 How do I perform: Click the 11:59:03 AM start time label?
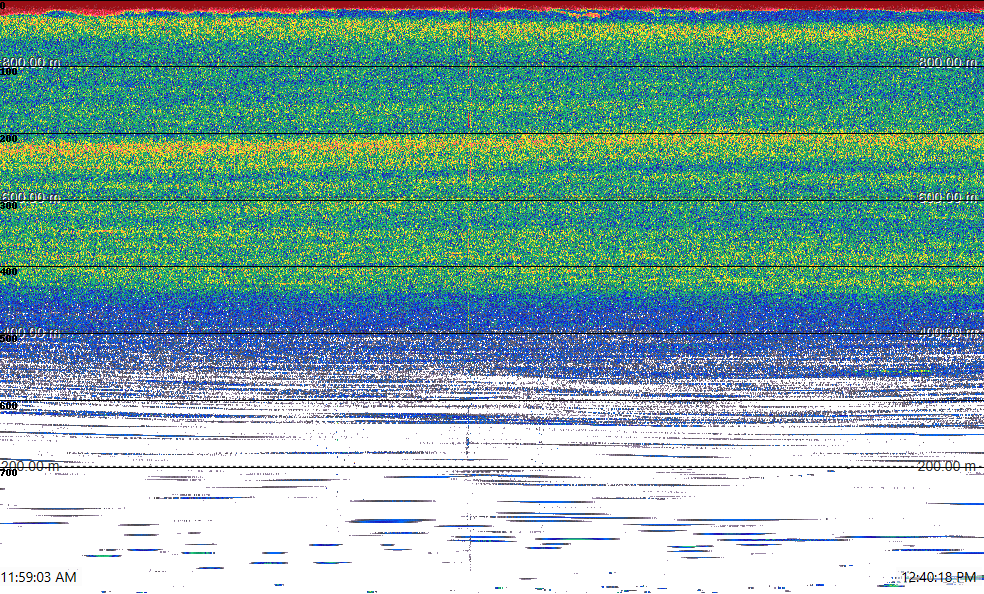point(39,577)
